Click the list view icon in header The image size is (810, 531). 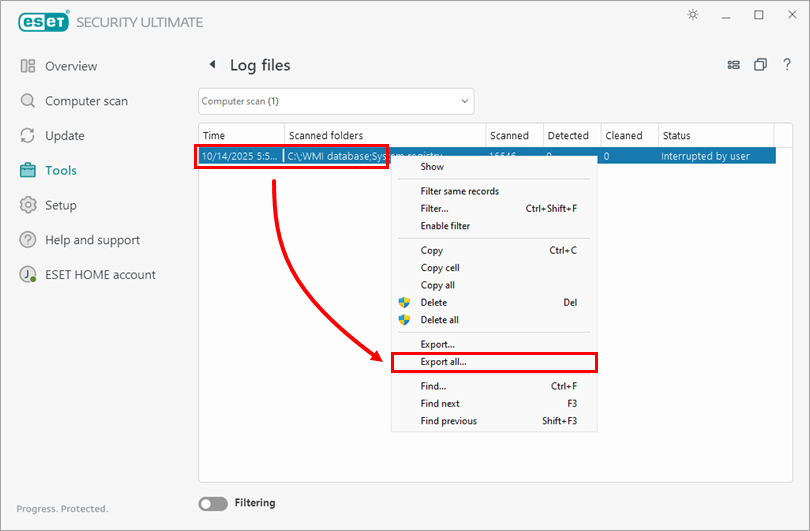click(734, 65)
